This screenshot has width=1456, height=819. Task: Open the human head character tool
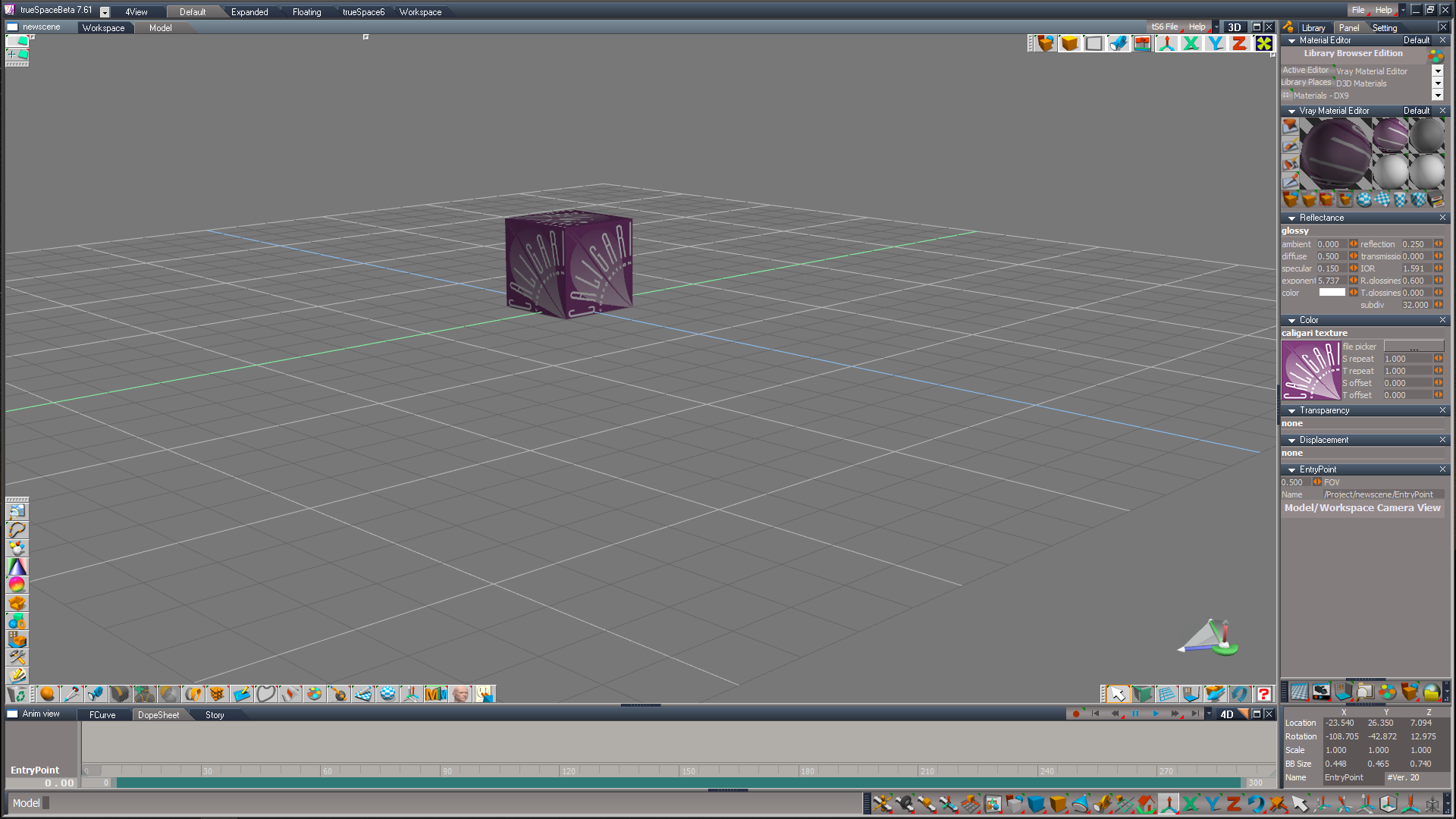coord(460,694)
